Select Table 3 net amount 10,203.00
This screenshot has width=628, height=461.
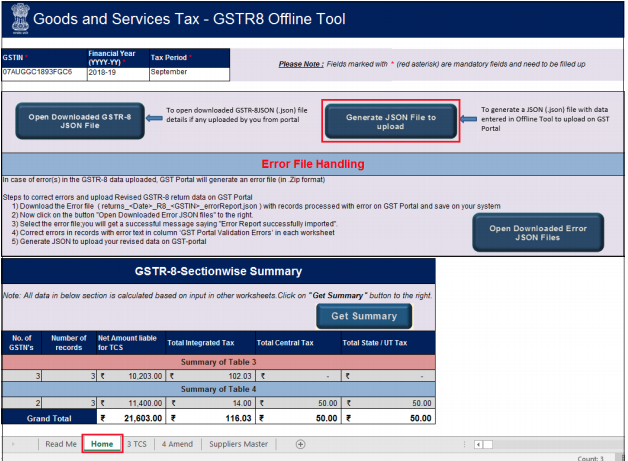(131, 376)
